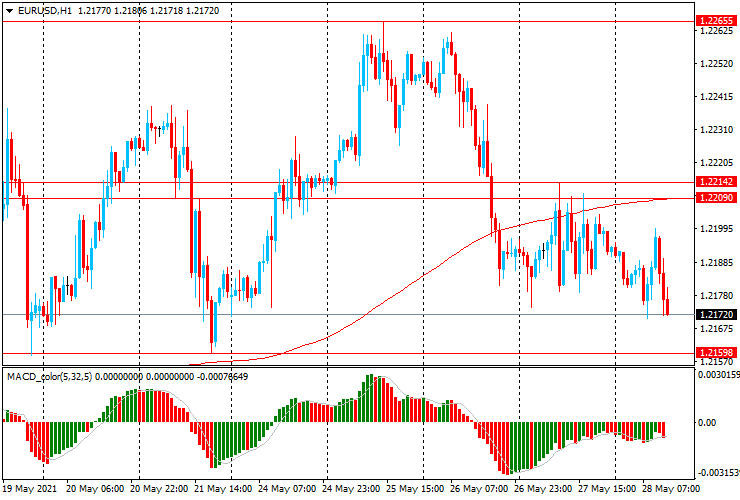Click the 19 May 2021 time label
This screenshot has height=500, width=740.
(x=30, y=488)
